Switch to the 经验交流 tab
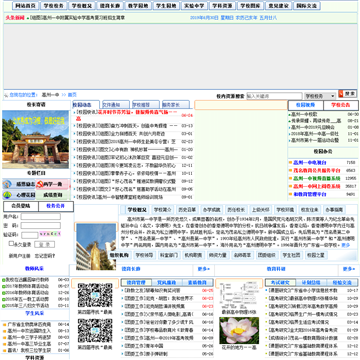The image size is (360, 360). click(x=342, y=283)
